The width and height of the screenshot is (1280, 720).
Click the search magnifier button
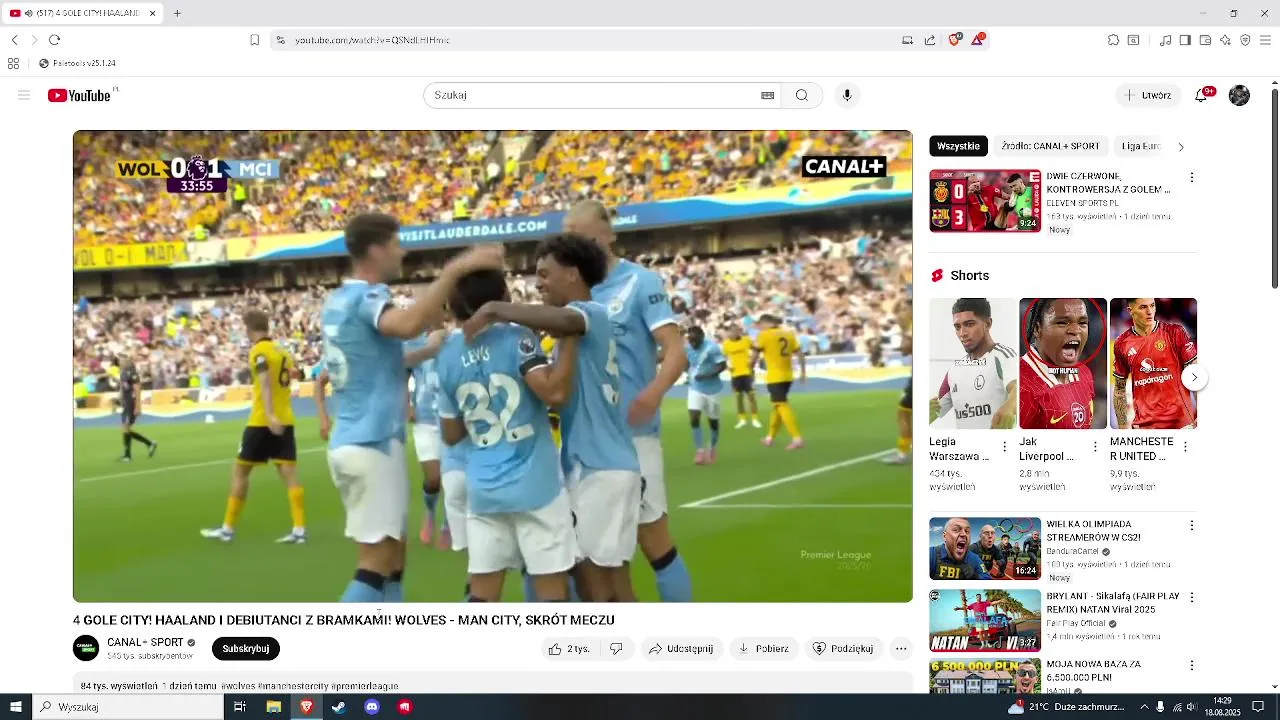pos(802,95)
